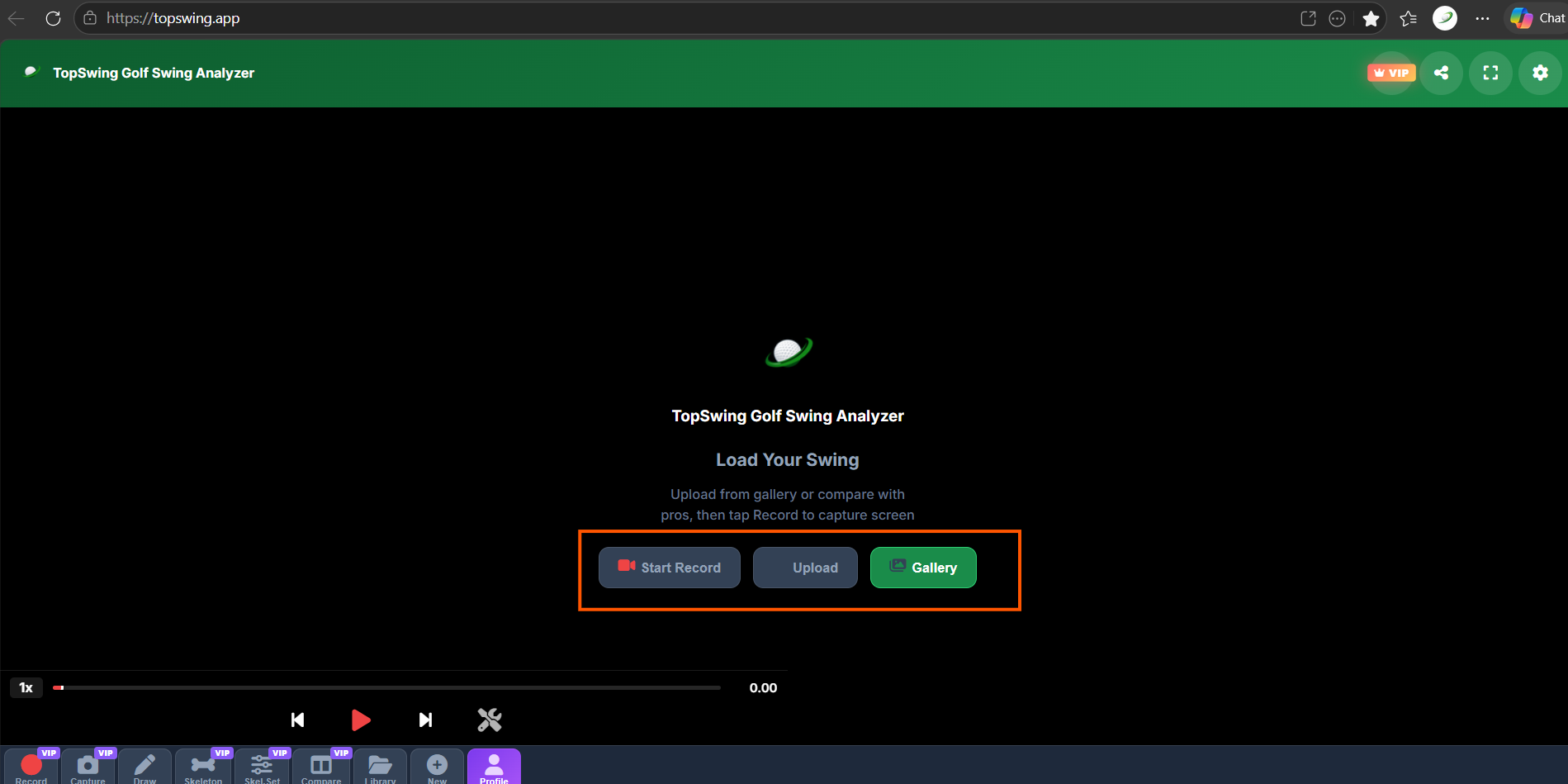
Task: Select the Capture camera tool
Action: (88, 767)
